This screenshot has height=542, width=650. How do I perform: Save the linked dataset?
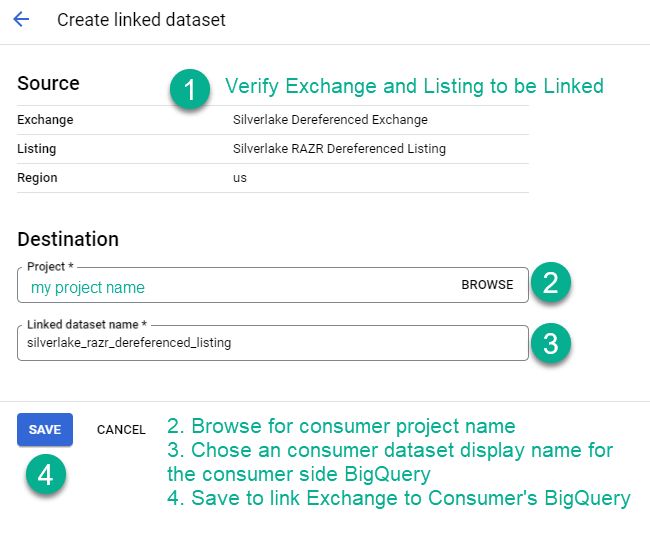click(45, 429)
